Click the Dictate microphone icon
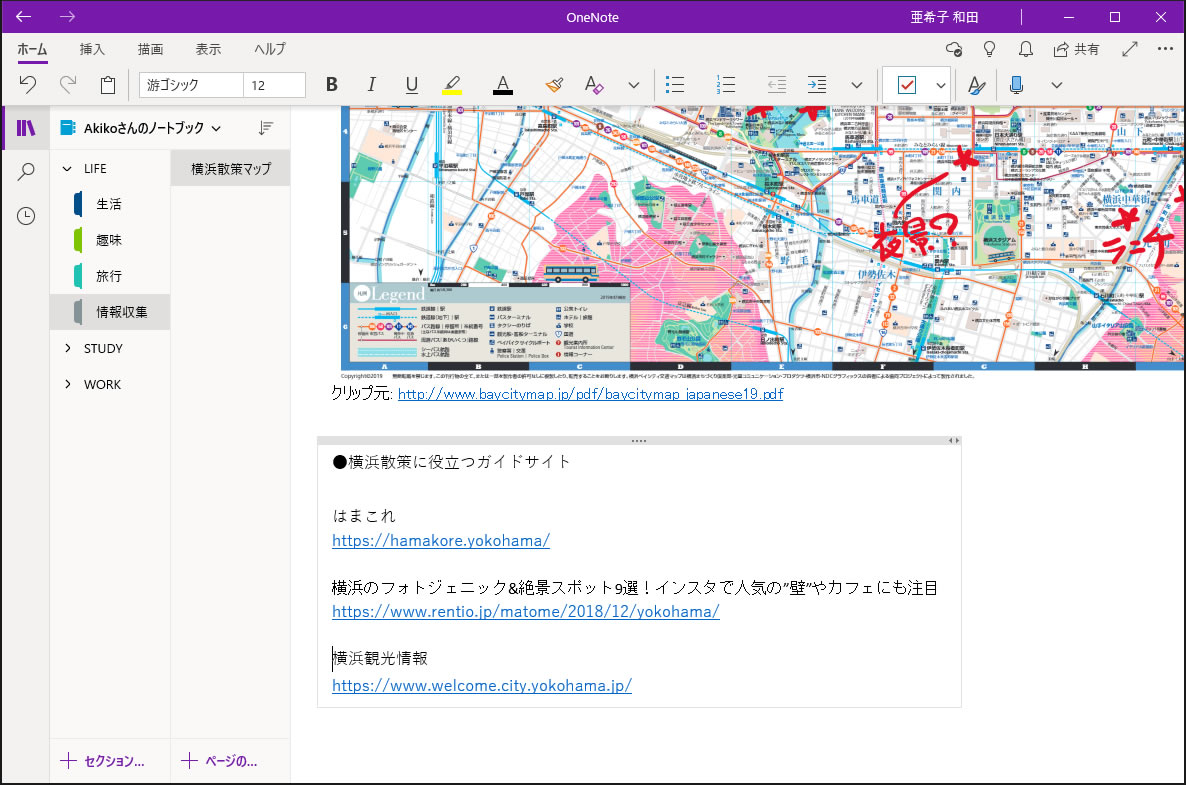The width and height of the screenshot is (1186, 785). [x=1016, y=85]
